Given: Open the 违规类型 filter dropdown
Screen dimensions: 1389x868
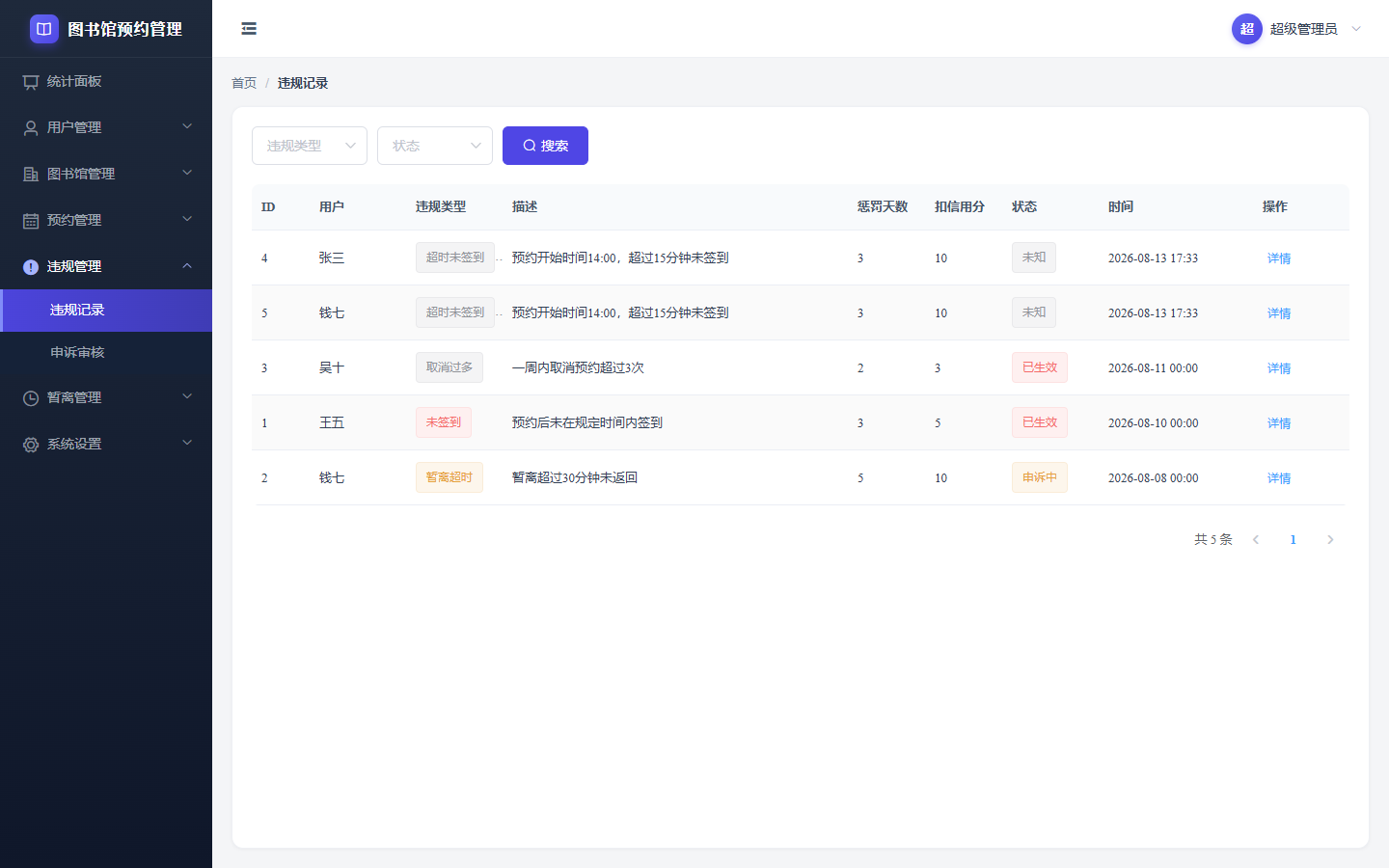Looking at the screenshot, I should [310, 146].
